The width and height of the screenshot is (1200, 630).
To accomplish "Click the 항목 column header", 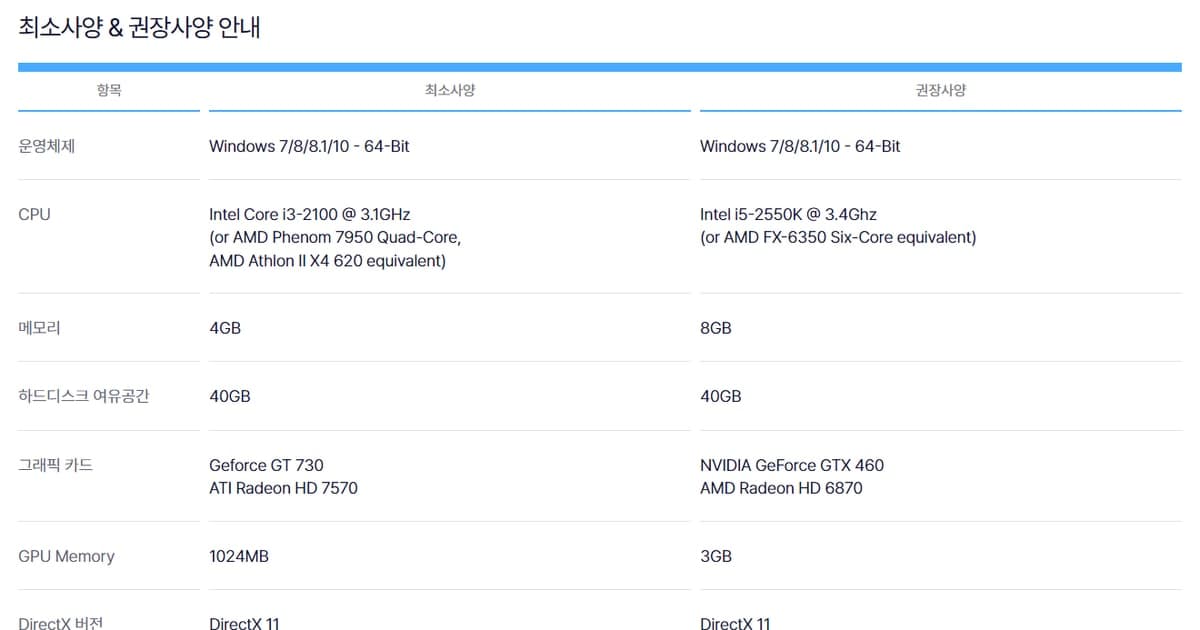I will point(109,90).
